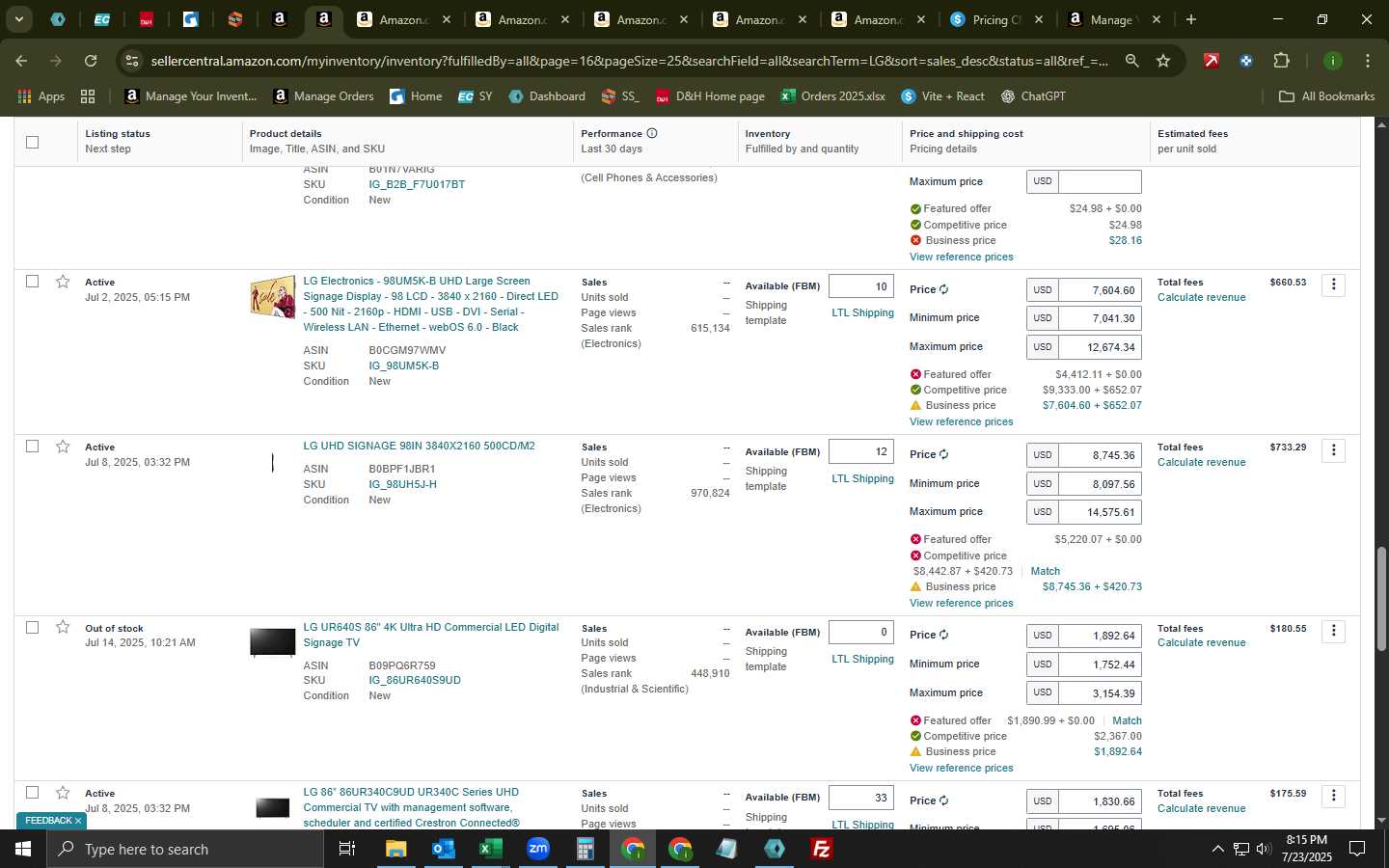
Task: Favorite the UR640S 86" listing star
Action: tap(63, 627)
